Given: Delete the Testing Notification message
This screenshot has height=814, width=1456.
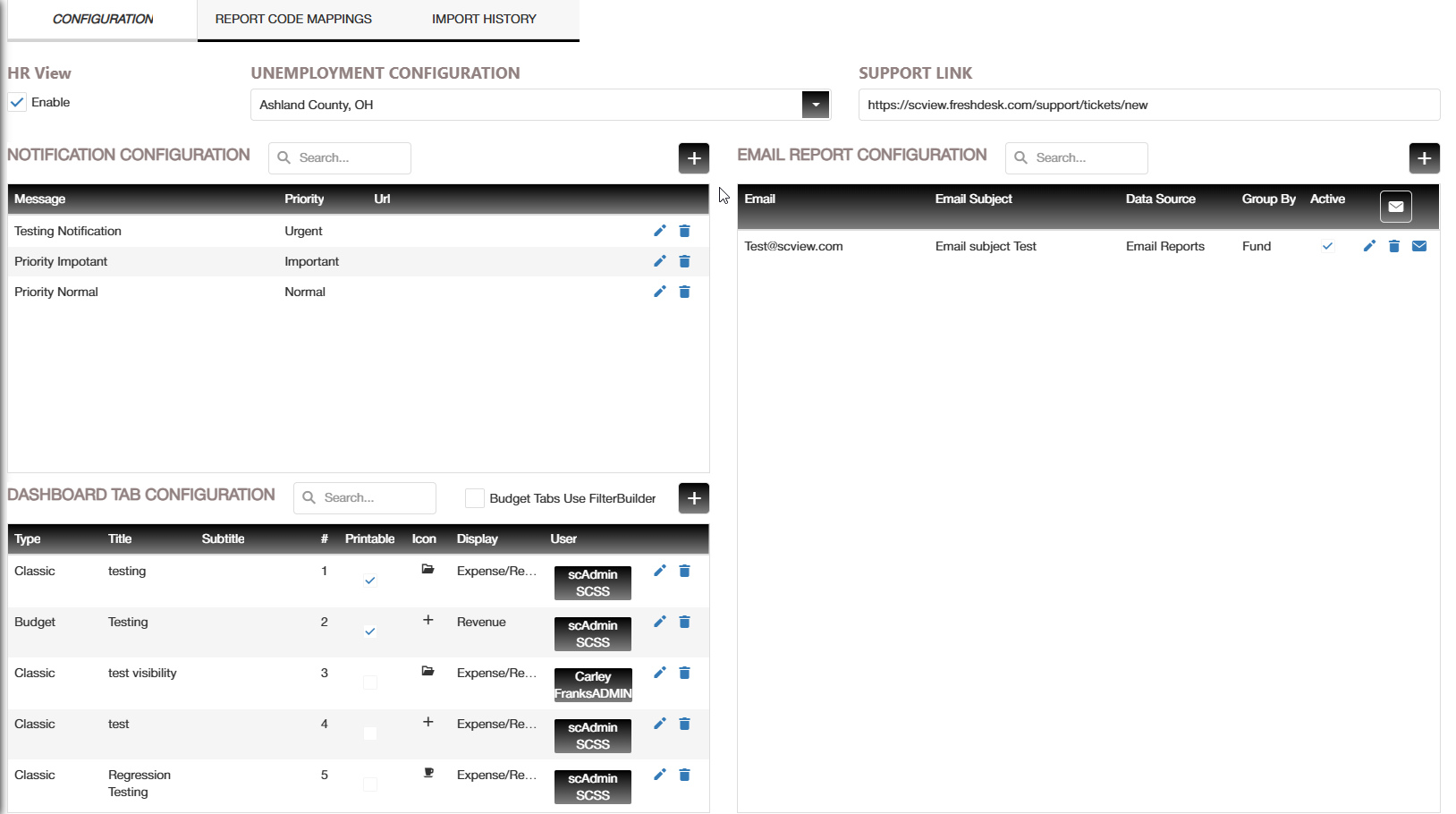Looking at the screenshot, I should (x=685, y=231).
